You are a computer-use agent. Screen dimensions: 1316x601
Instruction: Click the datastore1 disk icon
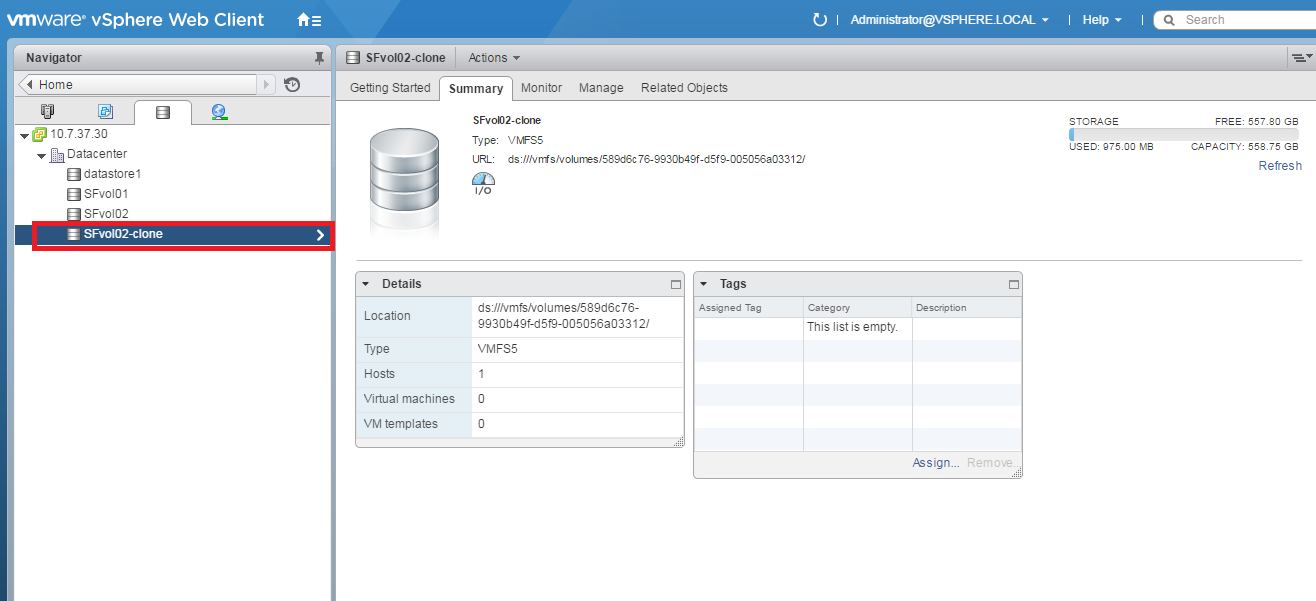pyautogui.click(x=74, y=174)
